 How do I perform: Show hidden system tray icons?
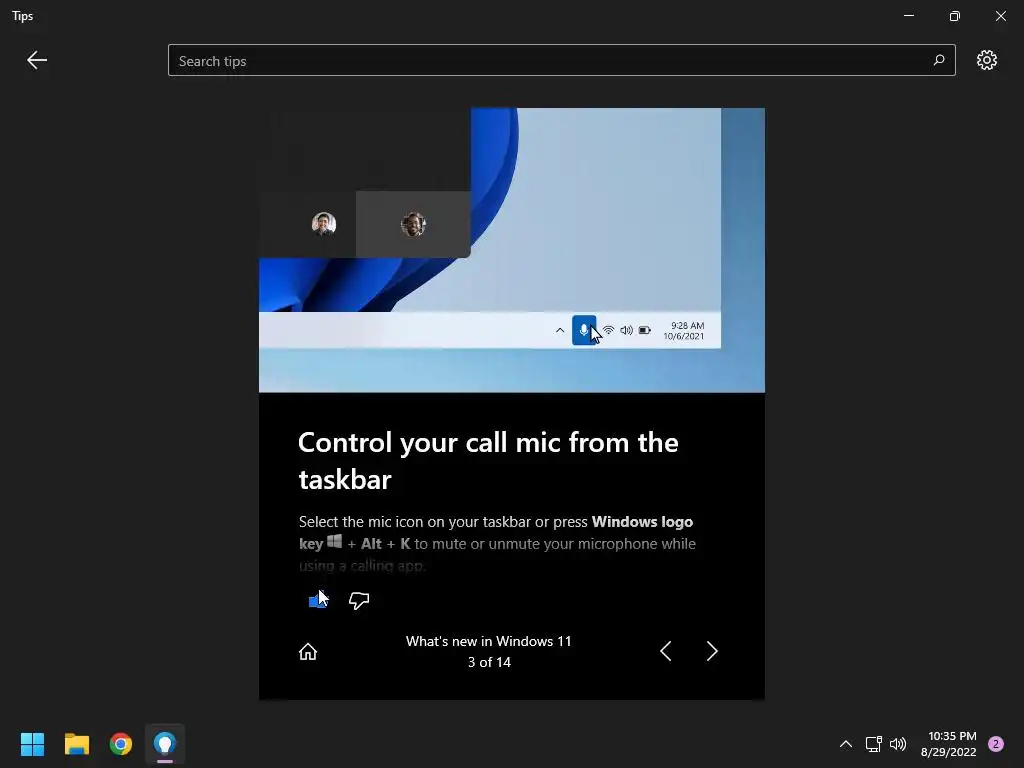(x=845, y=744)
